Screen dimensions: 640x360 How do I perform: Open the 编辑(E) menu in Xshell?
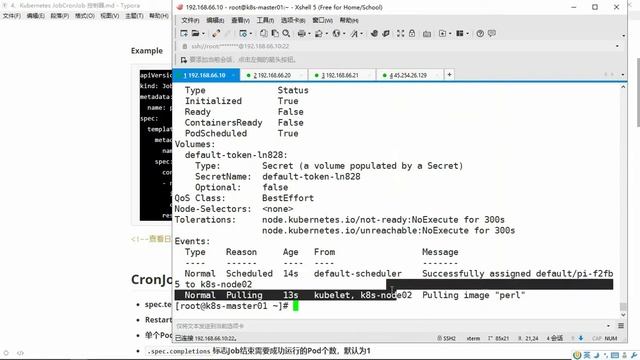pyautogui.click(x=215, y=20)
